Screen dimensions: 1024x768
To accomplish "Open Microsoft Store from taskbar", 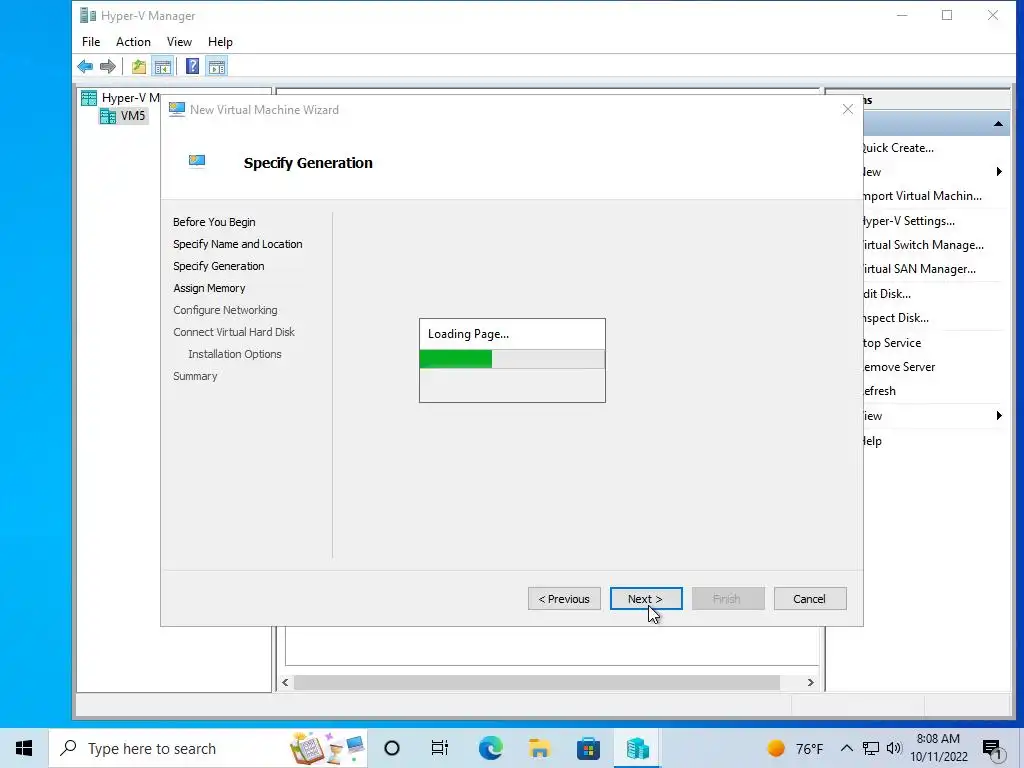I will click(588, 748).
